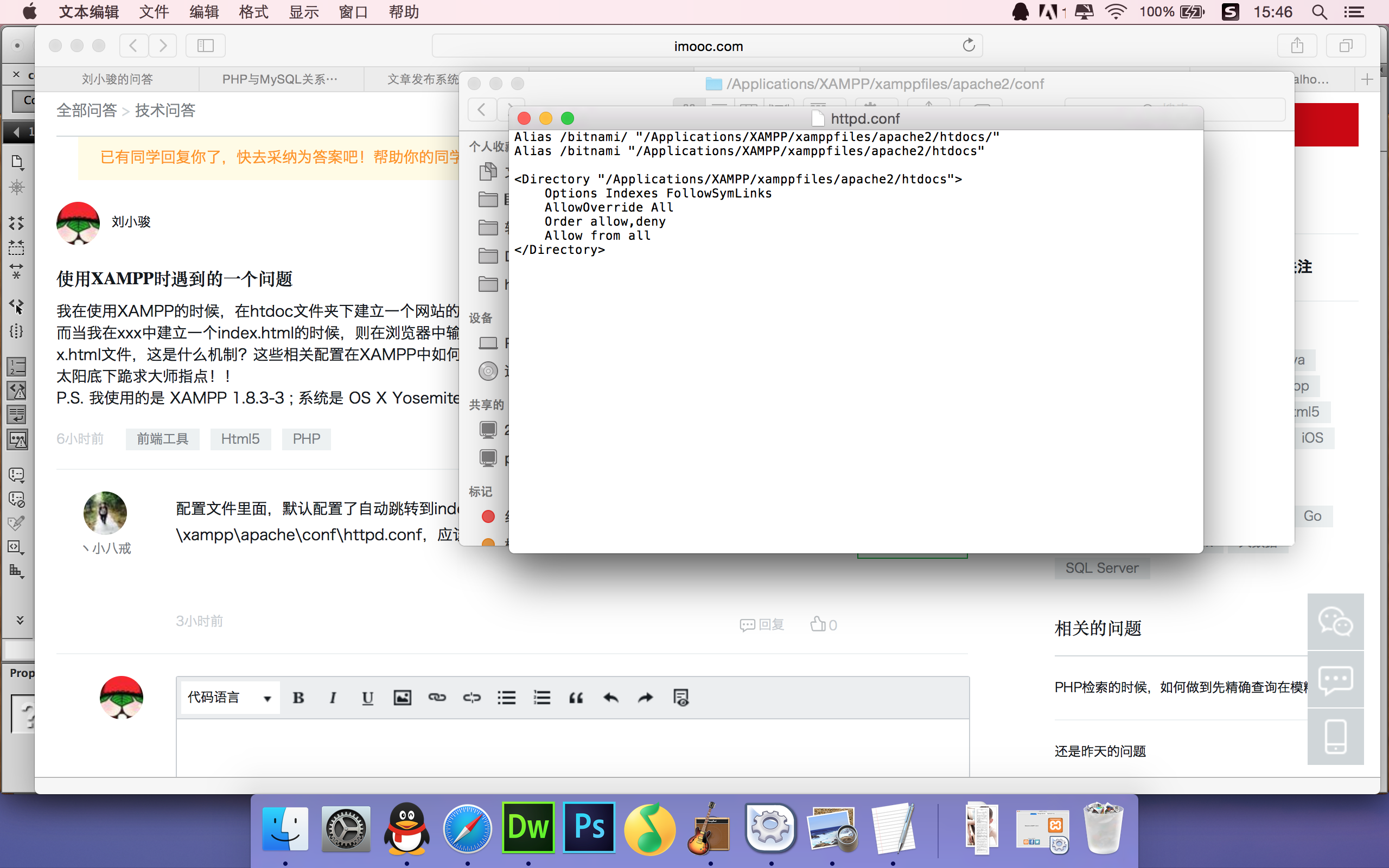Viewport: 1389px width, 868px height.
Task: Open the 文件 menu
Action: tap(154, 12)
